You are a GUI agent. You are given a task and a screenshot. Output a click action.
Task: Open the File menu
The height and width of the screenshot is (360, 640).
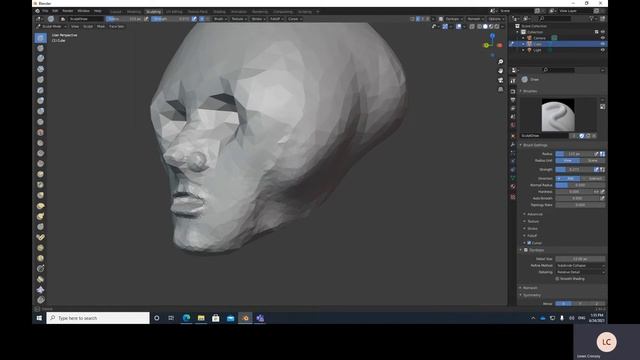point(45,11)
